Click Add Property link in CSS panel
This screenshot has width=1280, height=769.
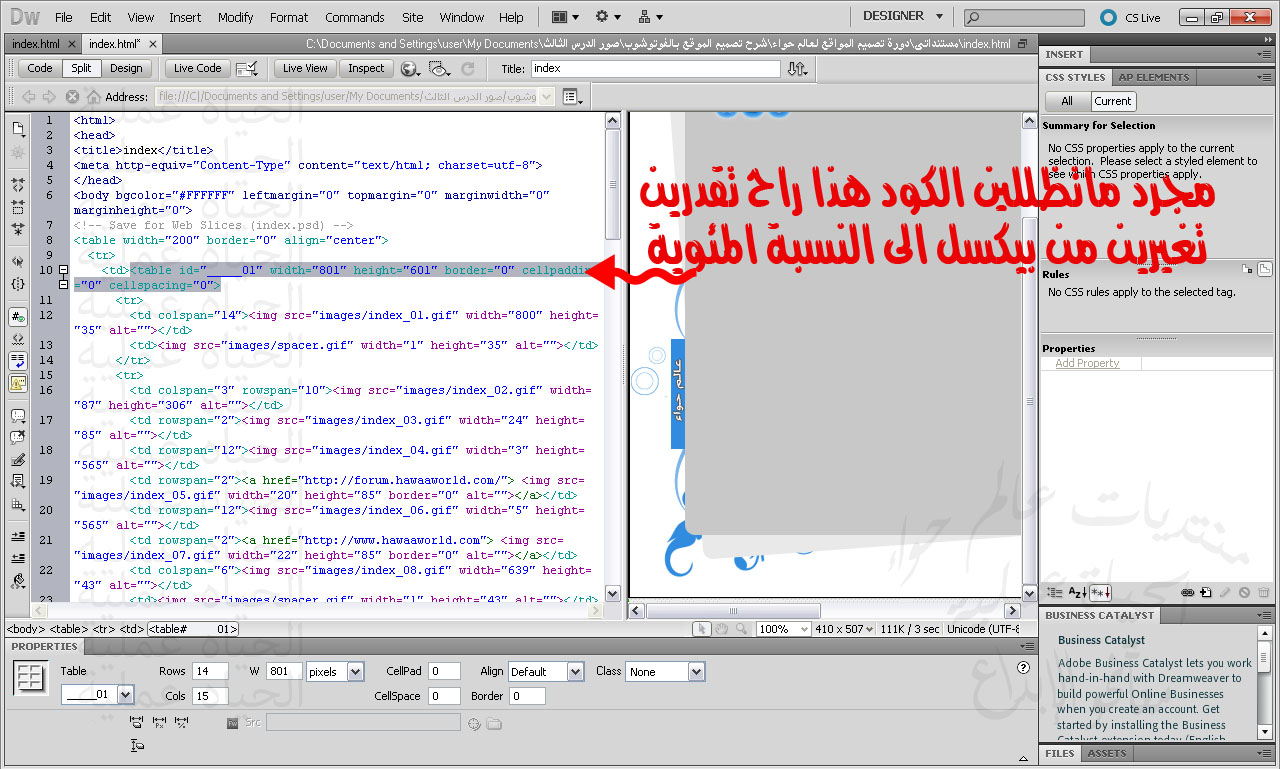[1087, 363]
